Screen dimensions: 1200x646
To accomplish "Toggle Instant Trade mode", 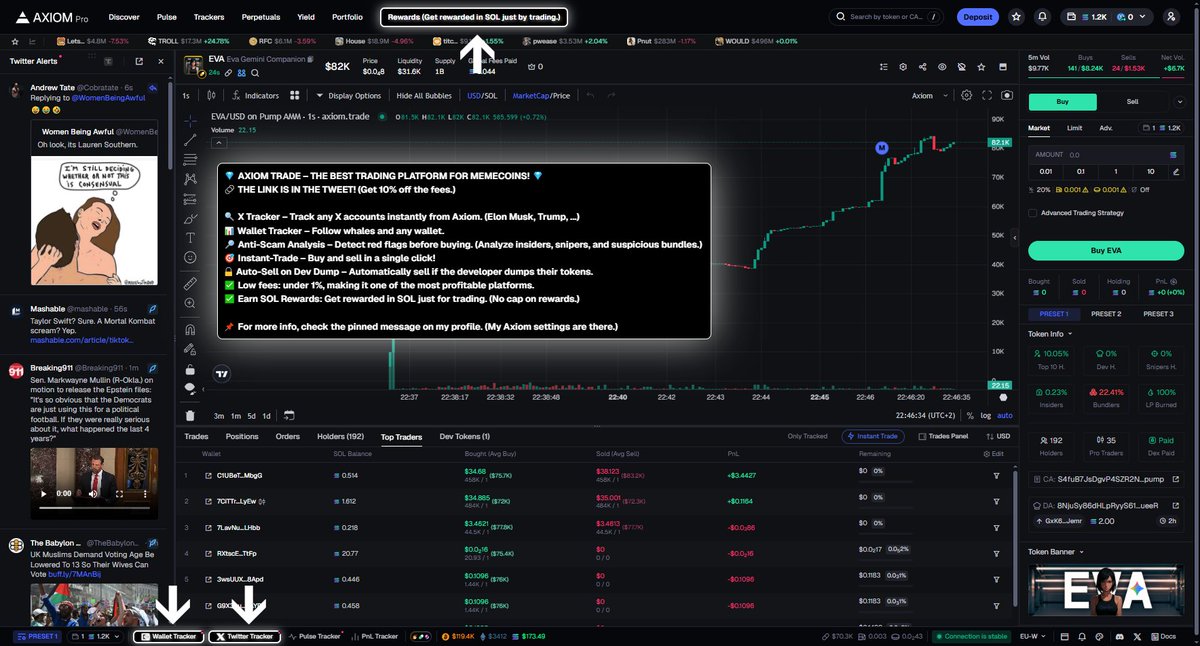I will 875,436.
